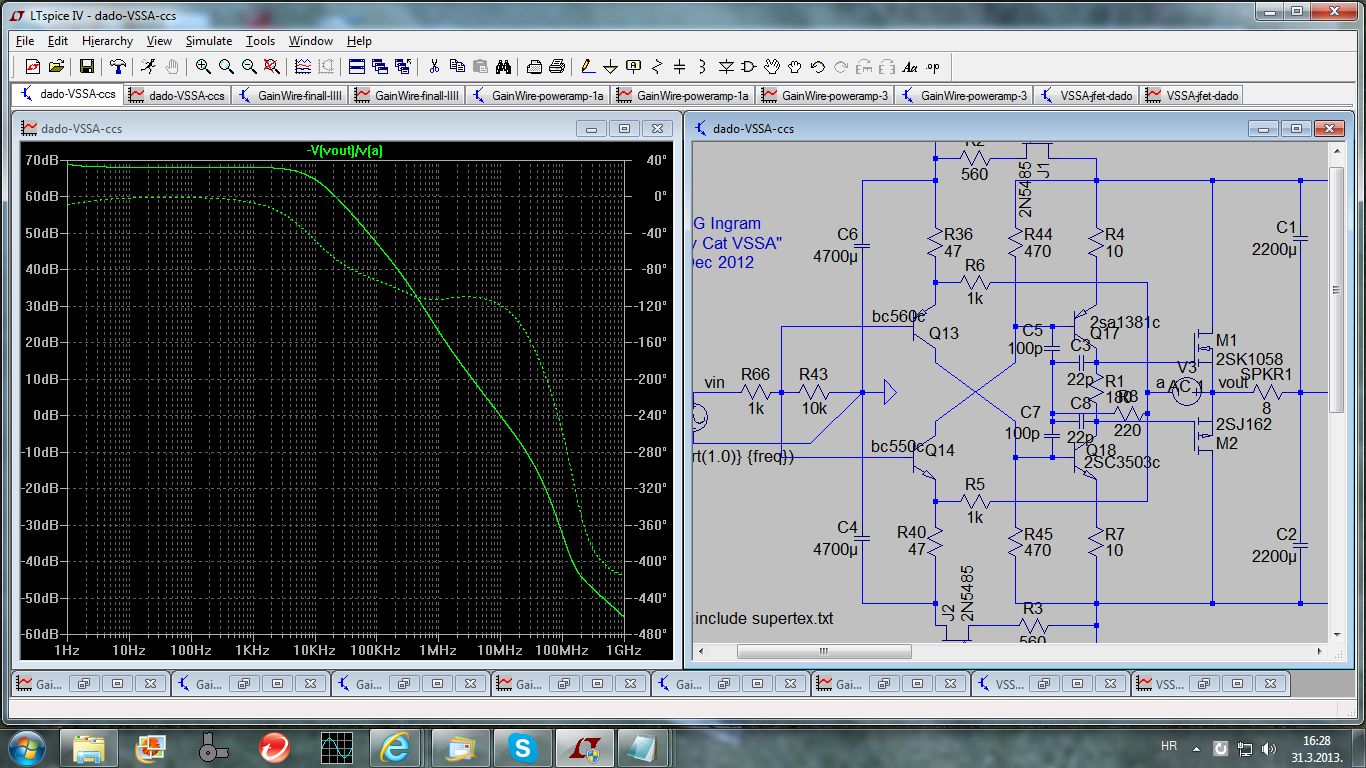Screen dimensions: 1366x768
Task: Run the simulation with the running man icon
Action: click(148, 67)
